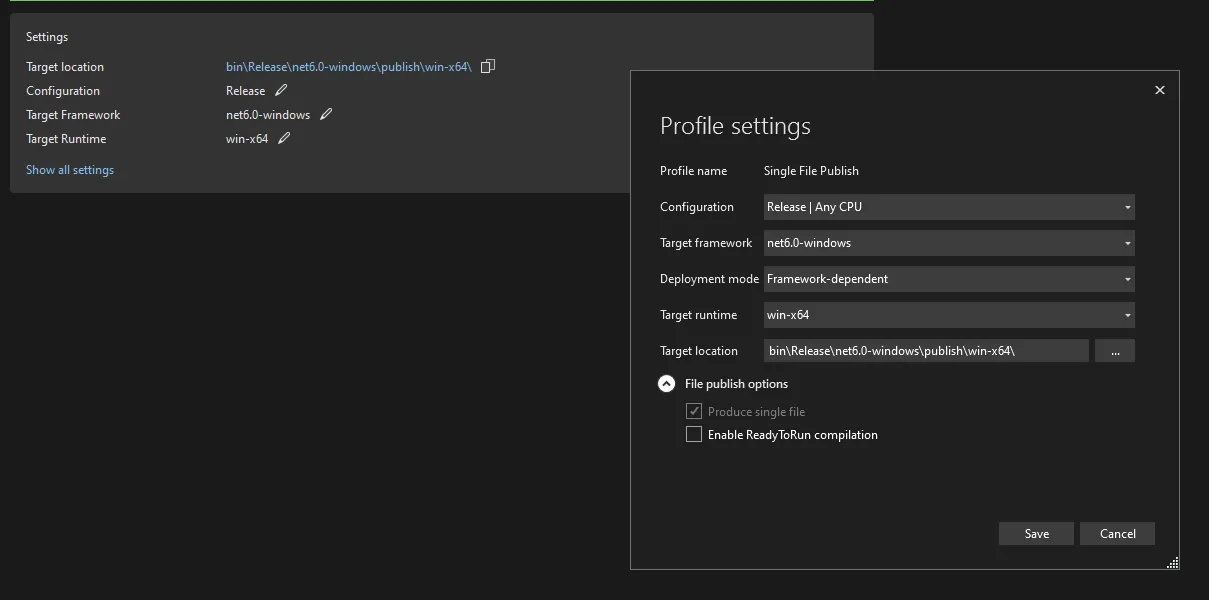Click the pencil icon beside win-x64 runtime
The width and height of the screenshot is (1209, 600).
(284, 139)
